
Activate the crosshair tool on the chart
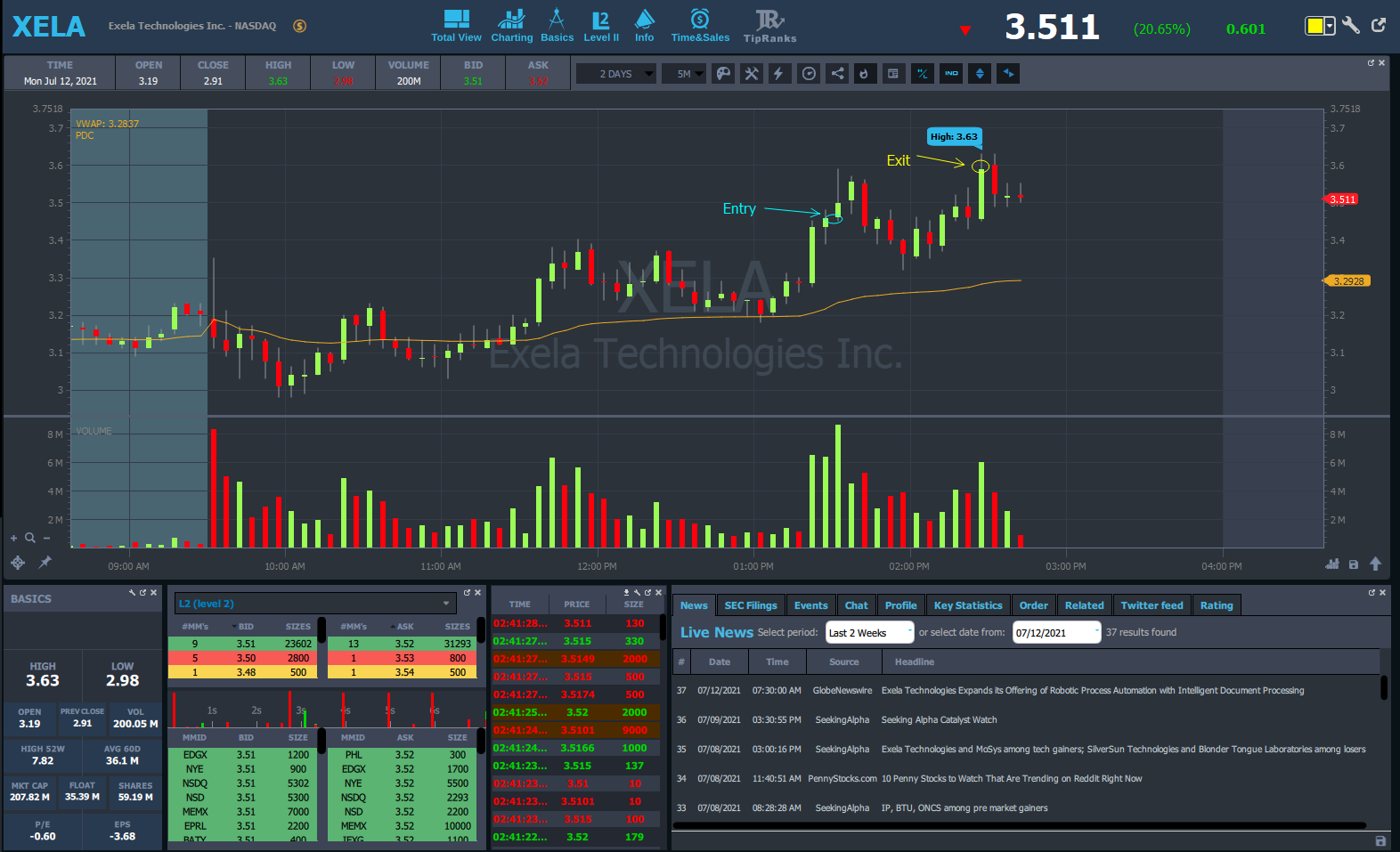17,563
